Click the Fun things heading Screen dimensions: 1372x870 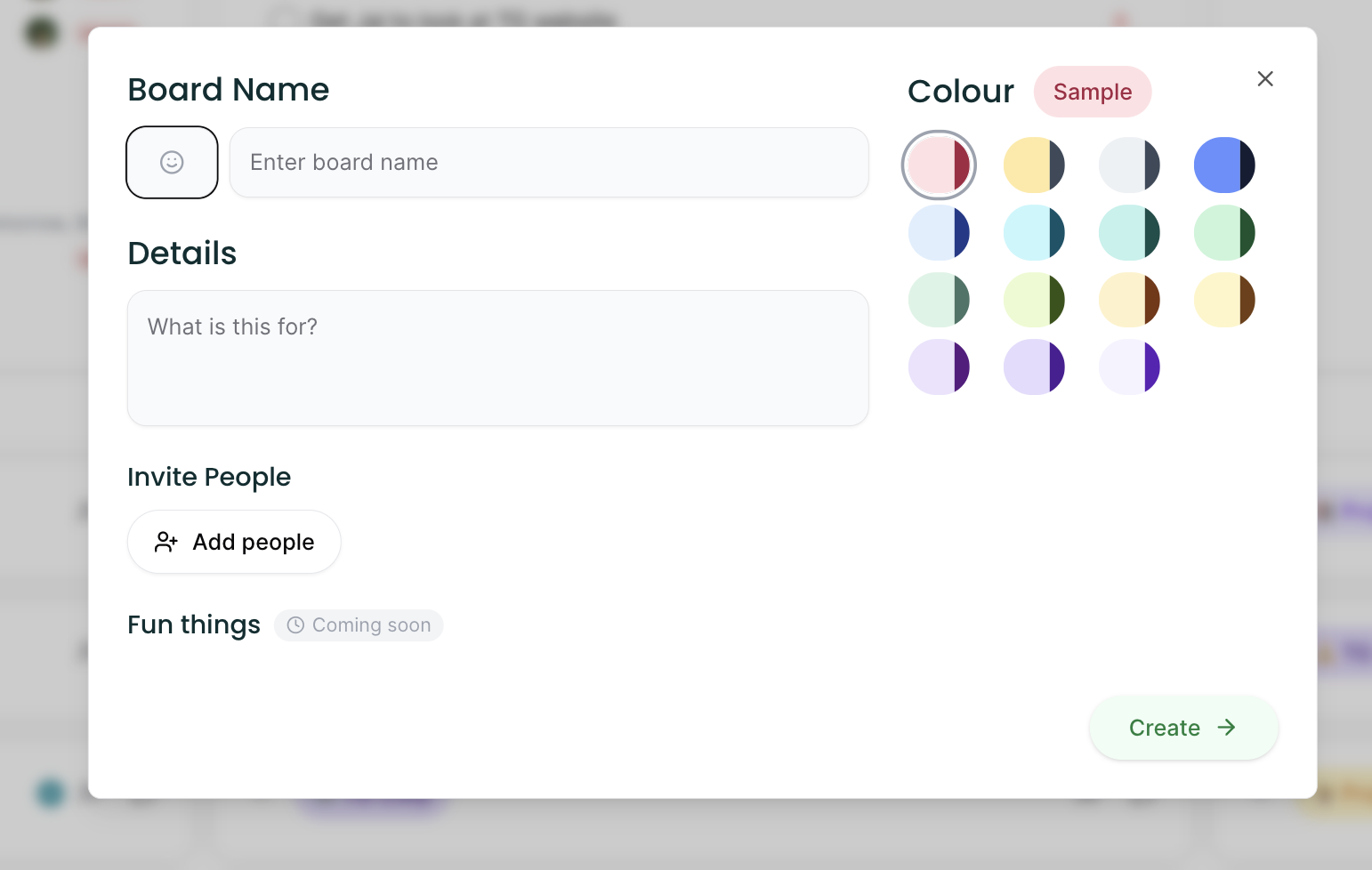pos(194,625)
